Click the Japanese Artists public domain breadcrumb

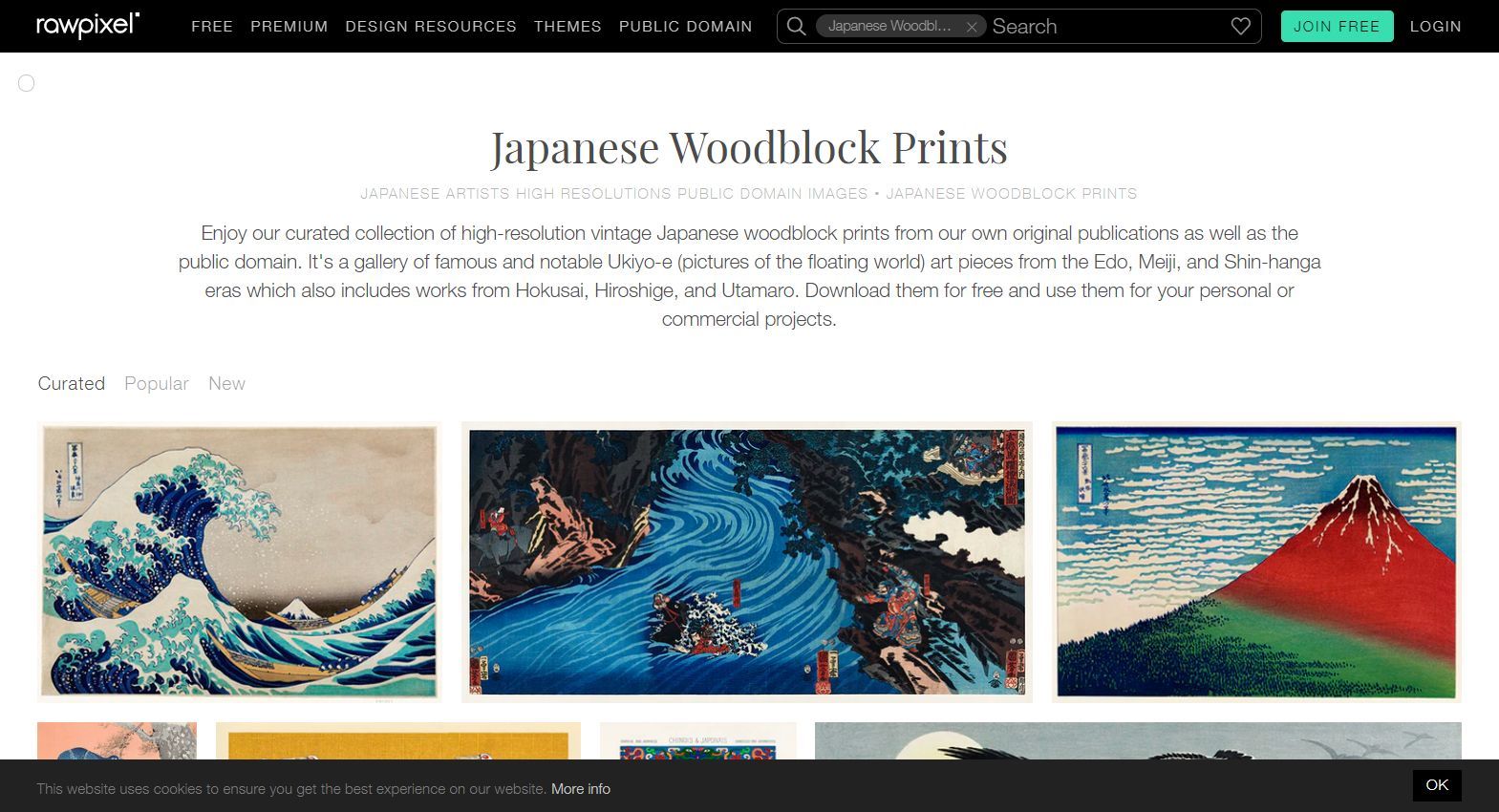pos(614,194)
